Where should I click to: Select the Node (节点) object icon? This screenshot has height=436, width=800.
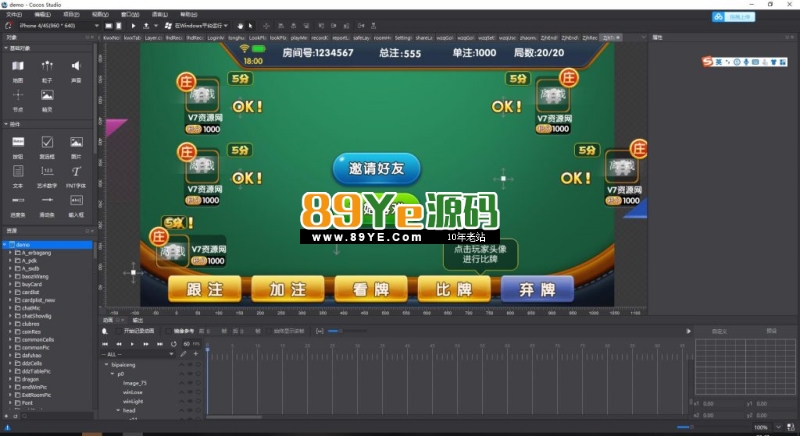(18, 95)
